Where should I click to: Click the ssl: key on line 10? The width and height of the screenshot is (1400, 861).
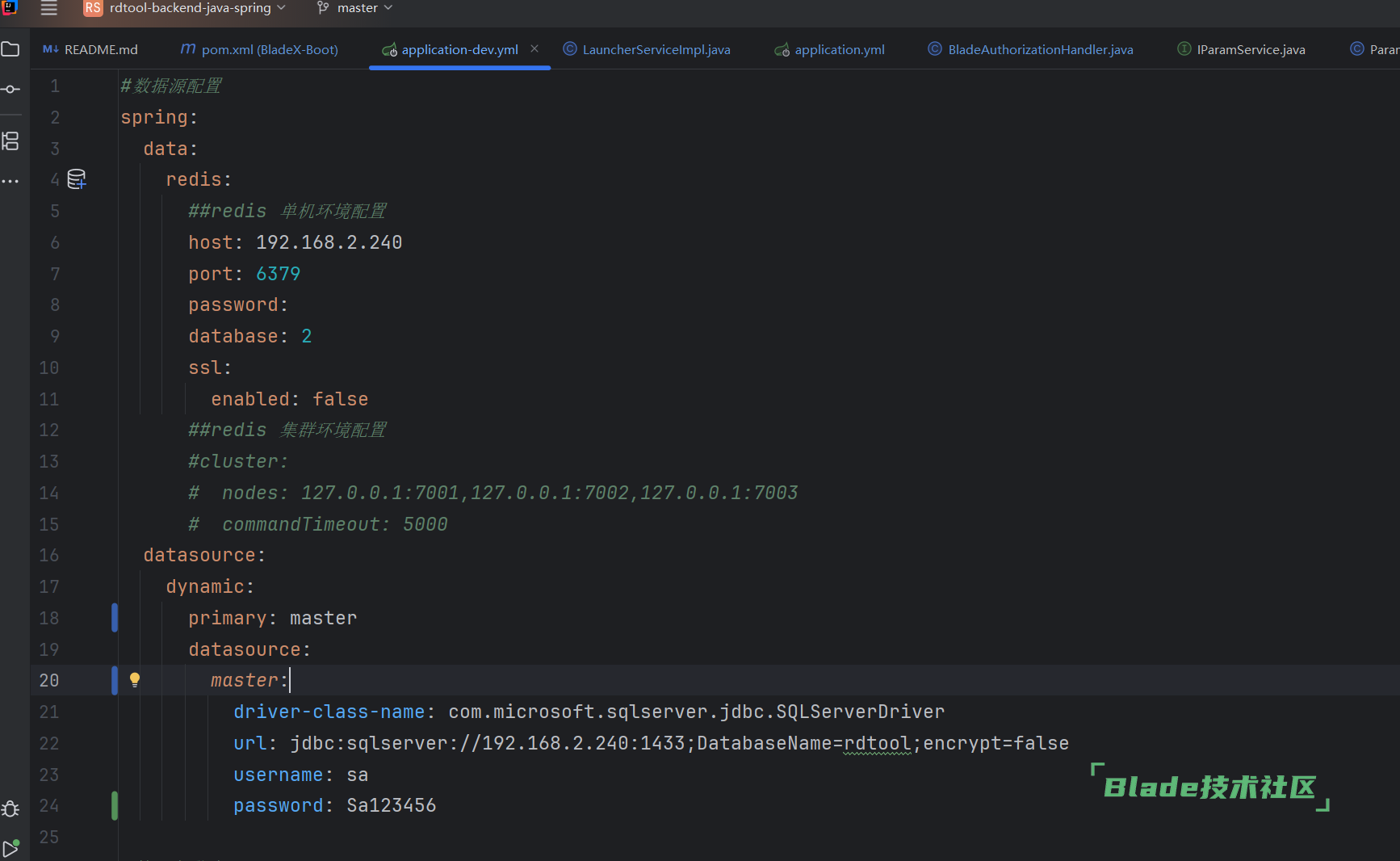210,367
